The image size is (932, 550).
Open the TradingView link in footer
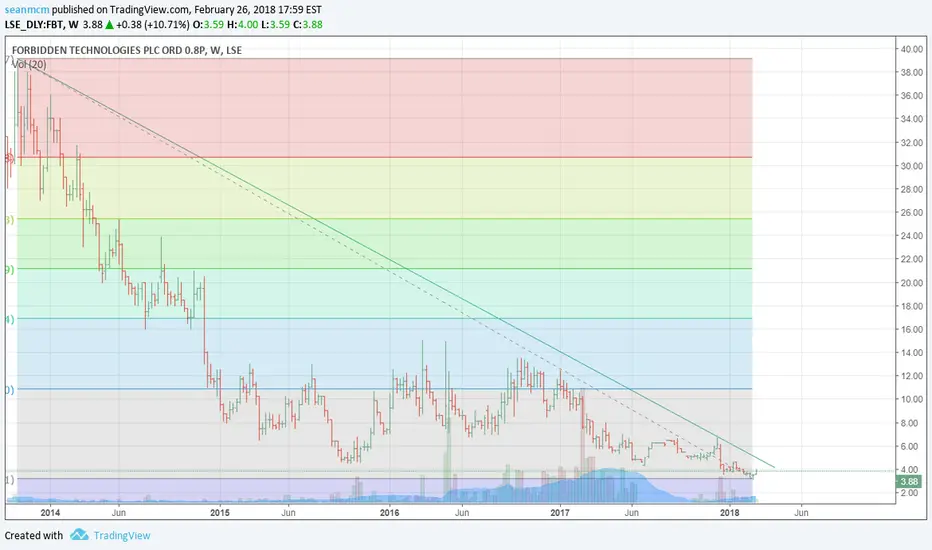pyautogui.click(x=122, y=535)
